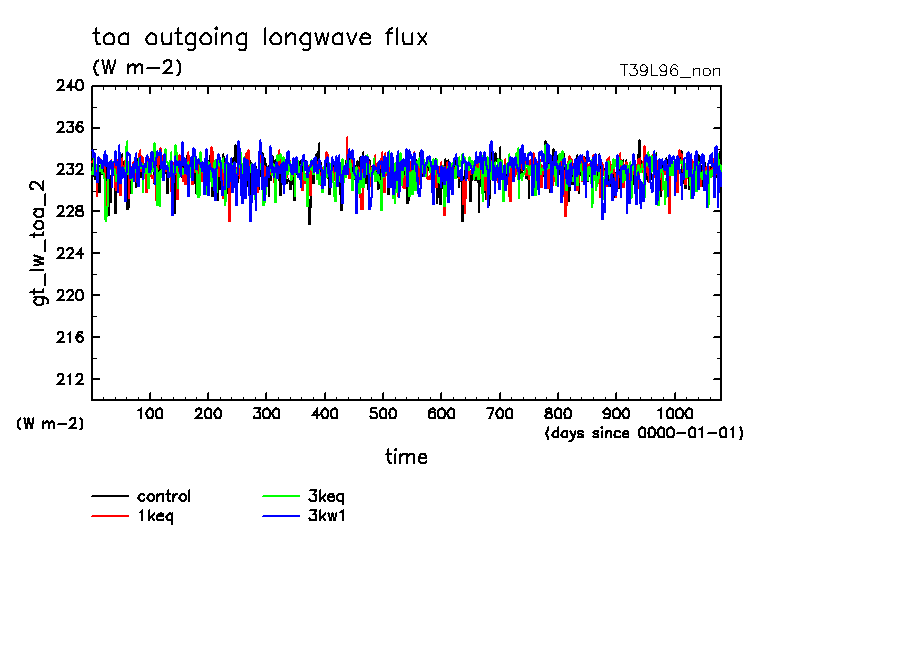The image size is (904, 654).
Task: Click the 'time' x-axis label
Action: click(406, 457)
